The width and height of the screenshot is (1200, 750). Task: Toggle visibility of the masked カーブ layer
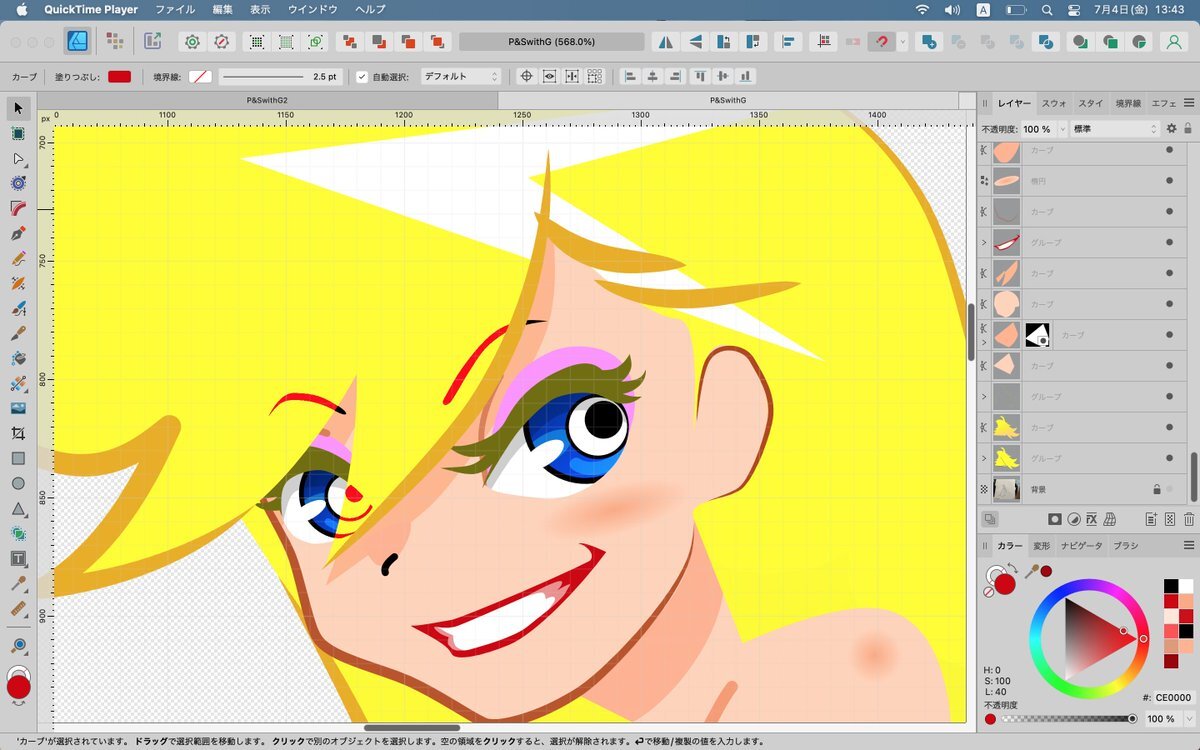(1169, 335)
